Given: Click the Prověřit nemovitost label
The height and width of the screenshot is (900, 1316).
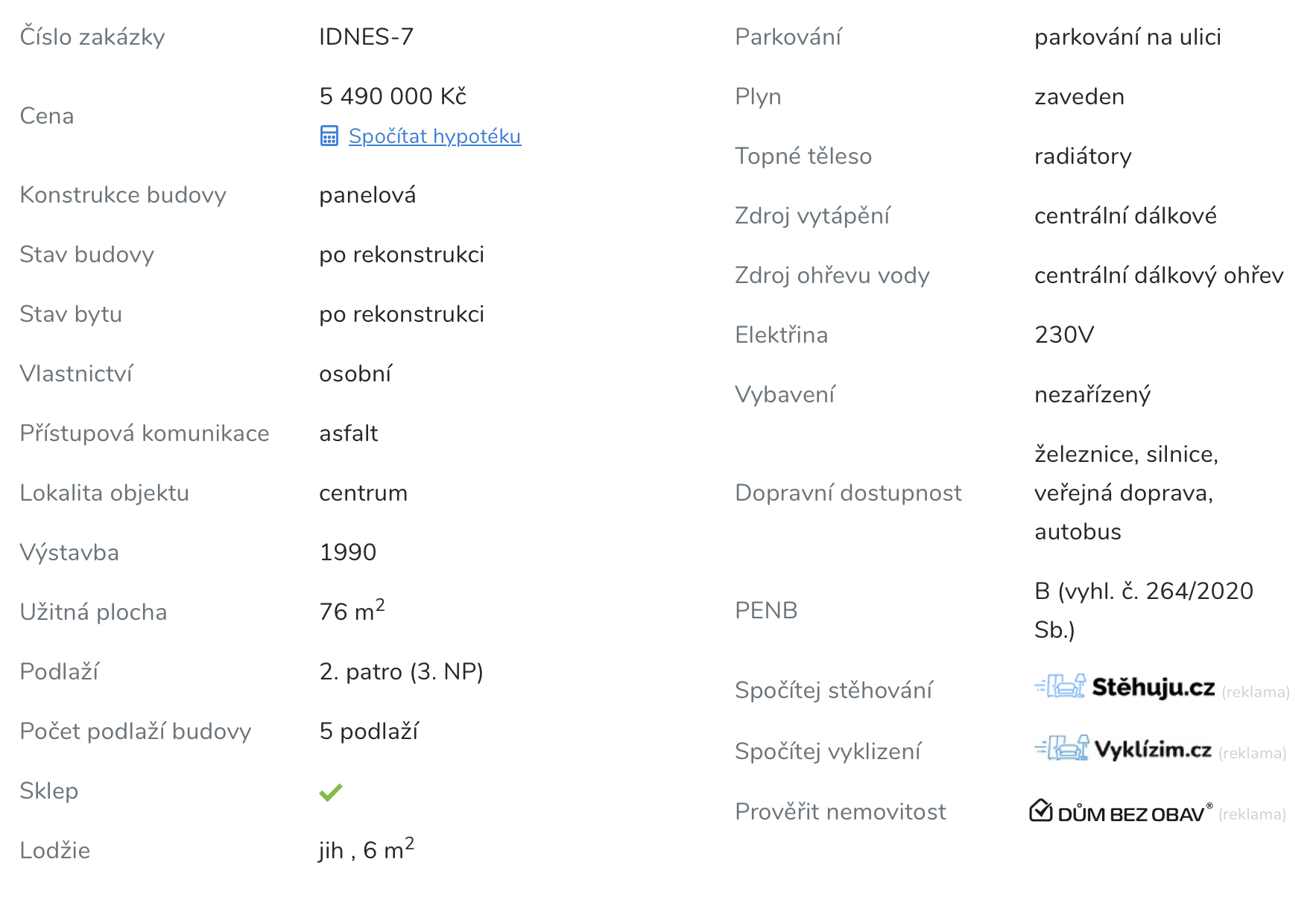Looking at the screenshot, I should pyautogui.click(x=840, y=811).
